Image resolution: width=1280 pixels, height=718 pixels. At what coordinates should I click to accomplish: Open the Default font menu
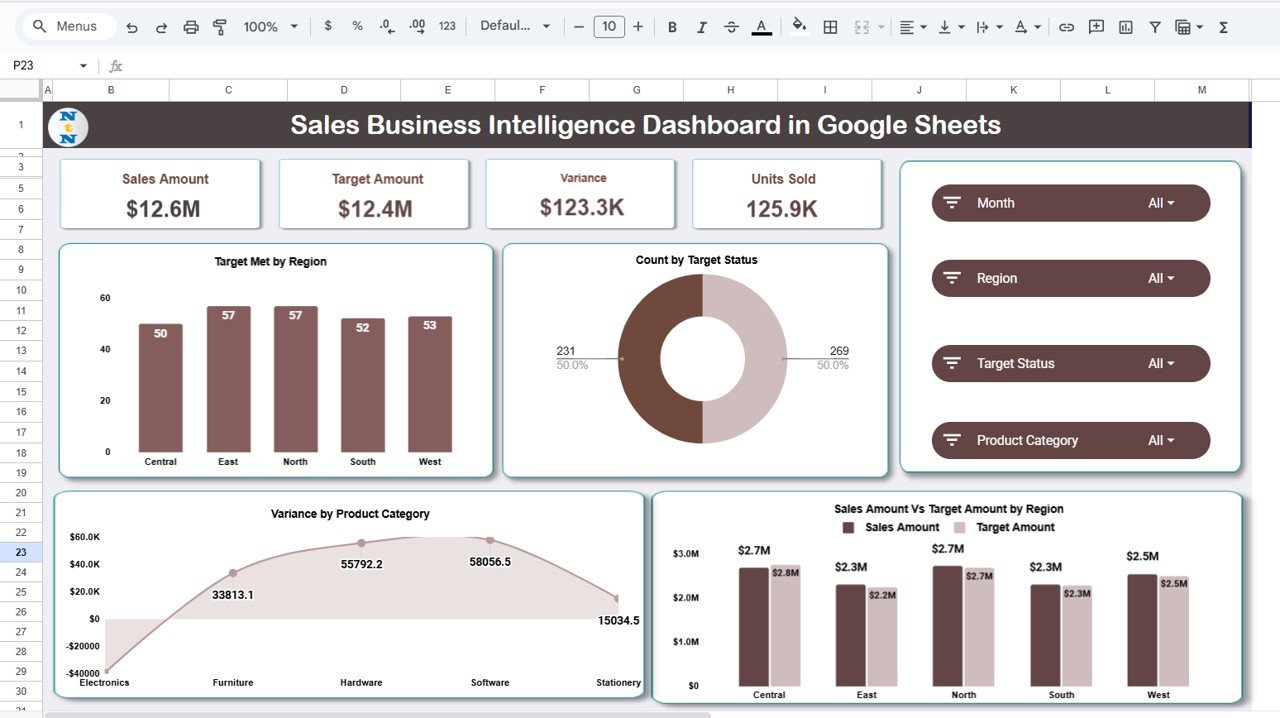[x=514, y=26]
